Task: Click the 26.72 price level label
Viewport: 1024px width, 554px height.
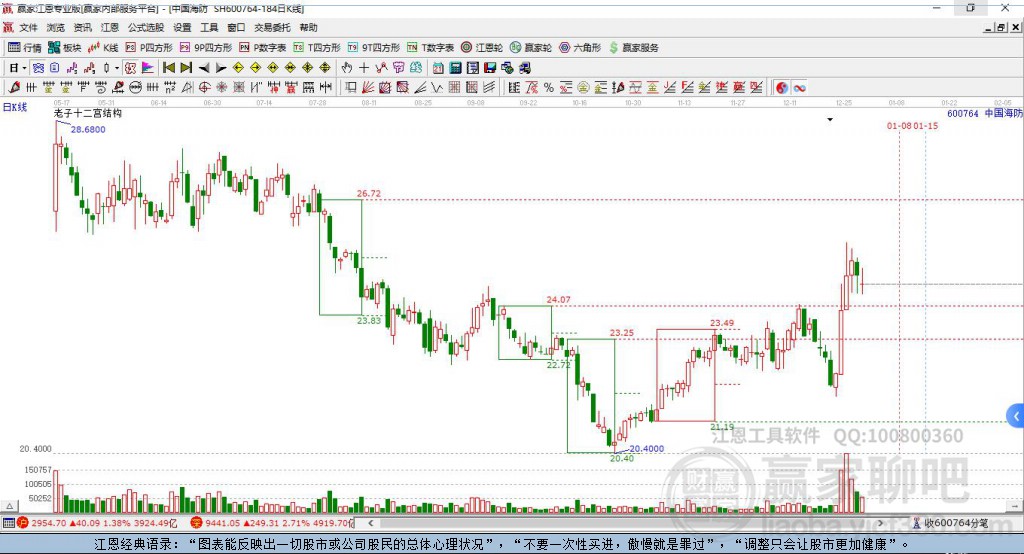Action: (368, 193)
